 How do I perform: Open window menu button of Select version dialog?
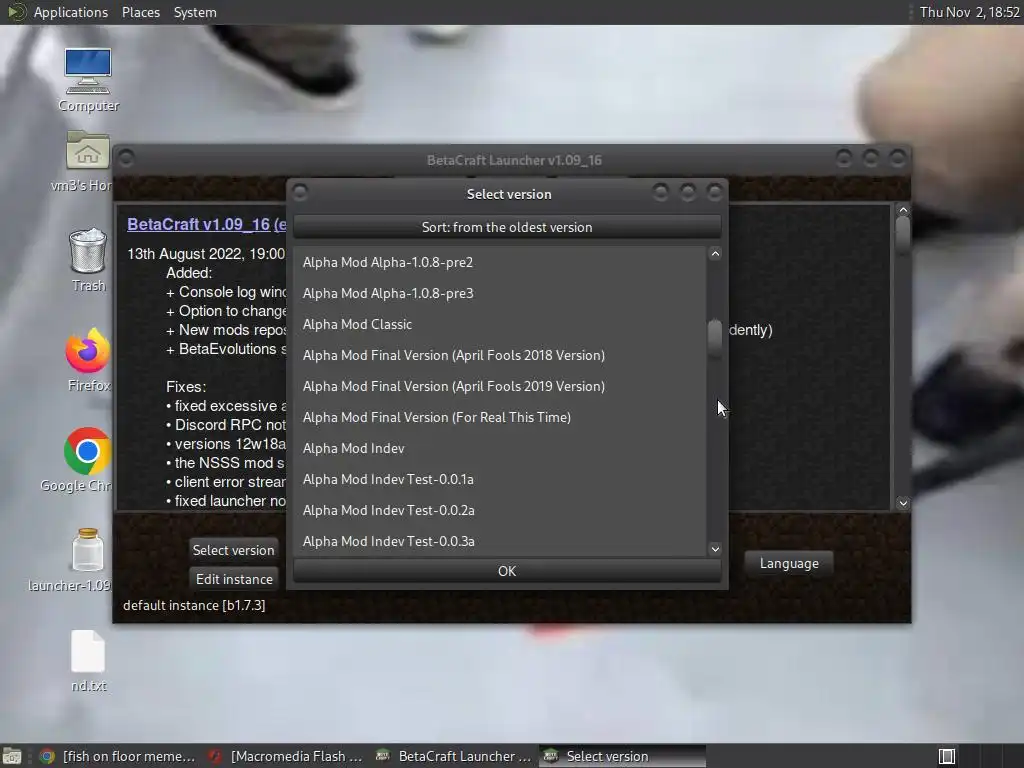(x=300, y=193)
